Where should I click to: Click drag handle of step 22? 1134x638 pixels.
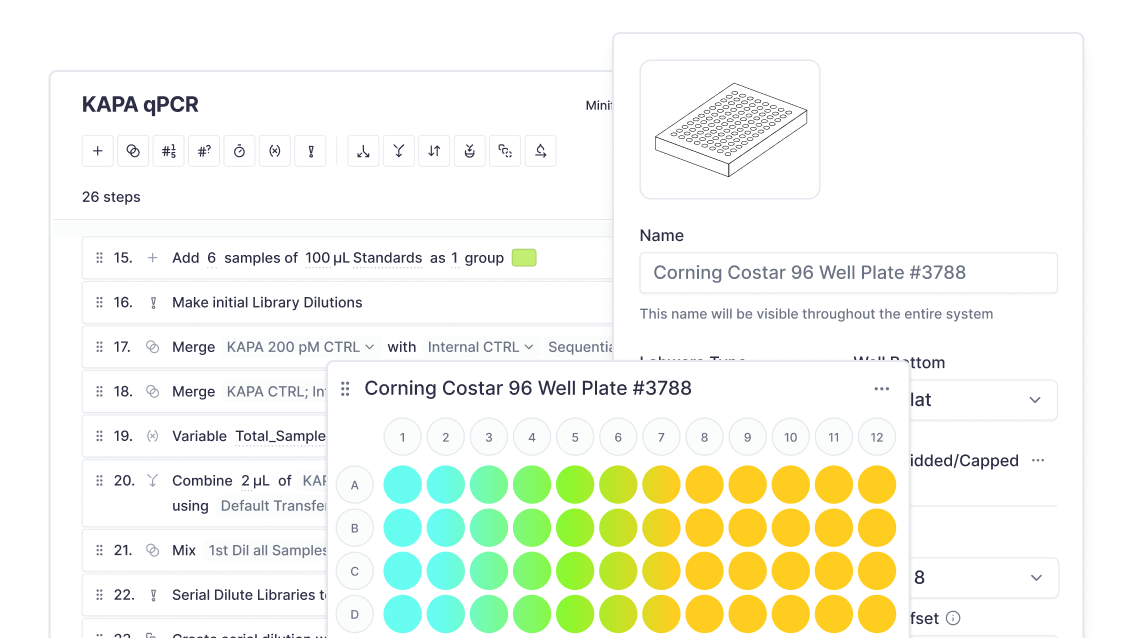(x=99, y=595)
